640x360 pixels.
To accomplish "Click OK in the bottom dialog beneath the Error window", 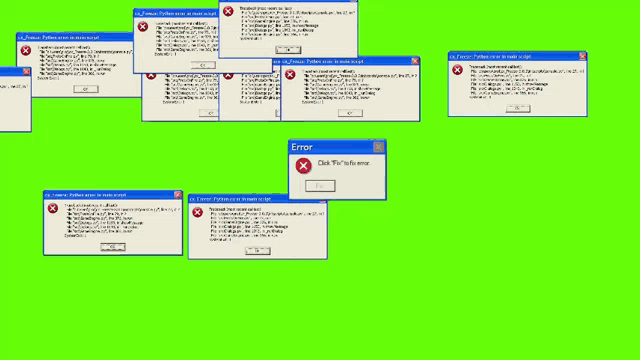I will point(258,251).
